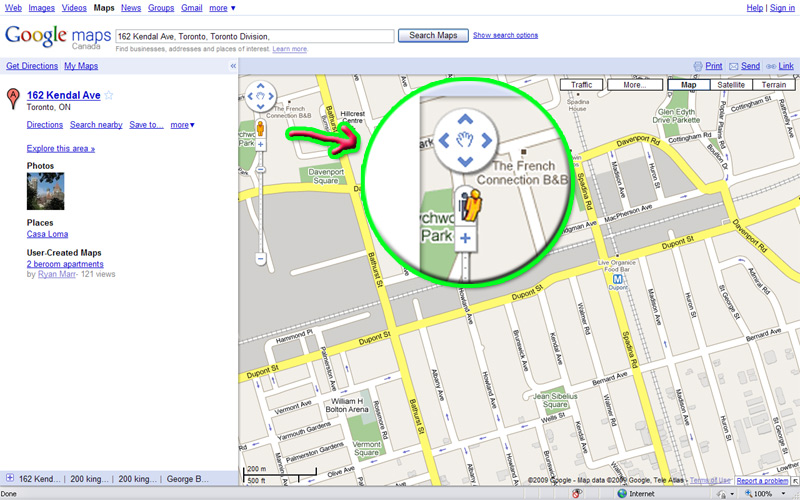This screenshot has width=800, height=500.
Task: Toggle the Traffic layer on the map
Action: pos(582,85)
